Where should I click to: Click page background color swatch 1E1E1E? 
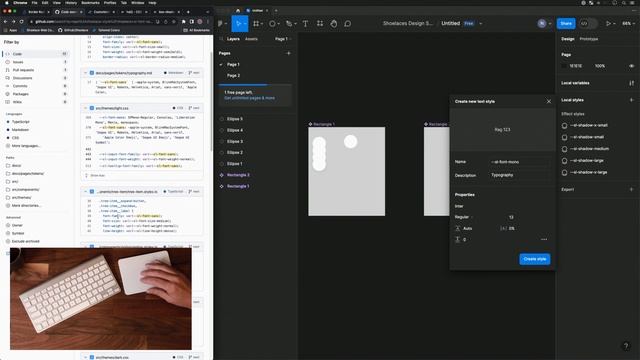(x=564, y=66)
